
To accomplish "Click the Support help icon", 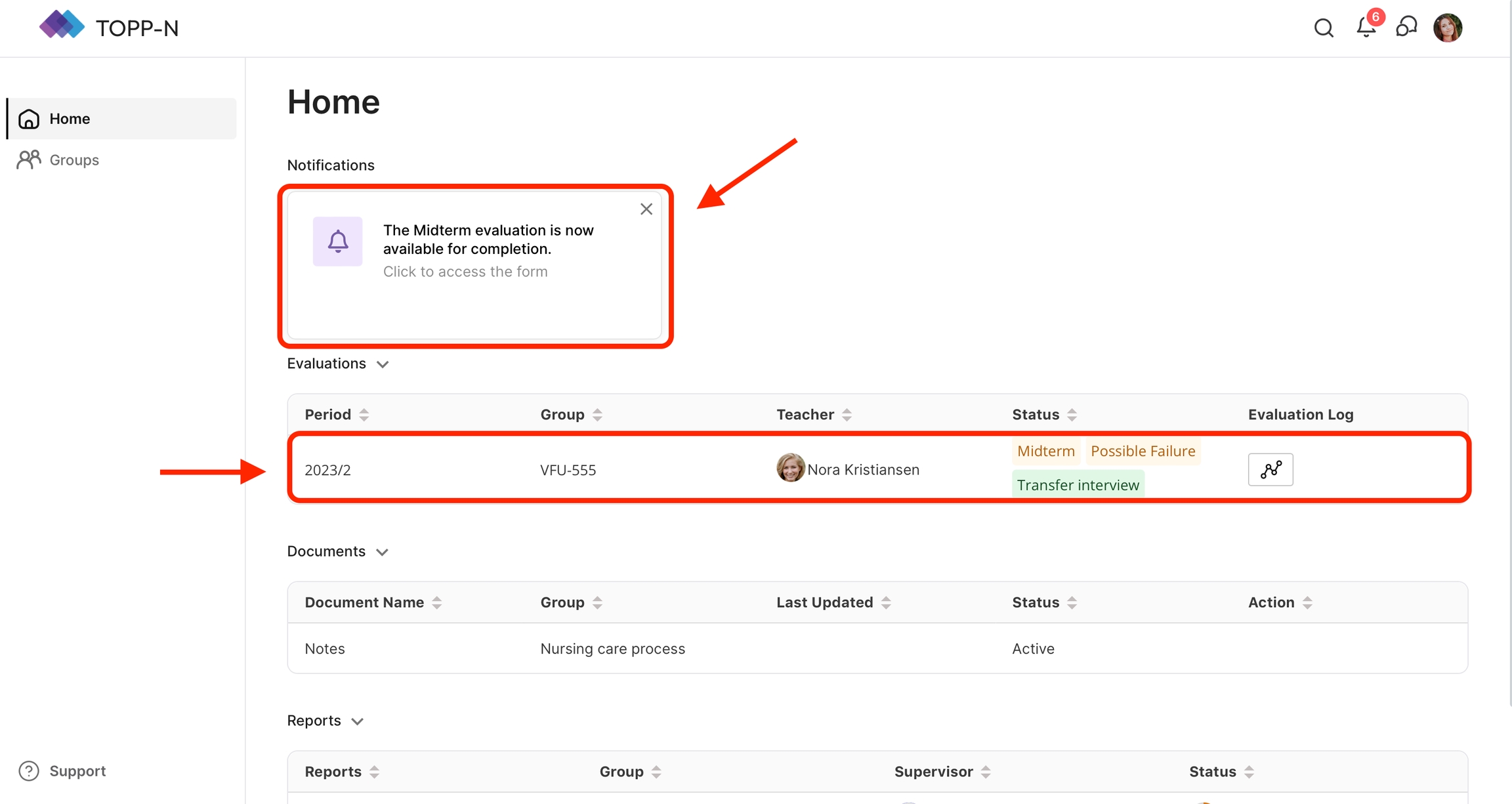I will pos(29,771).
